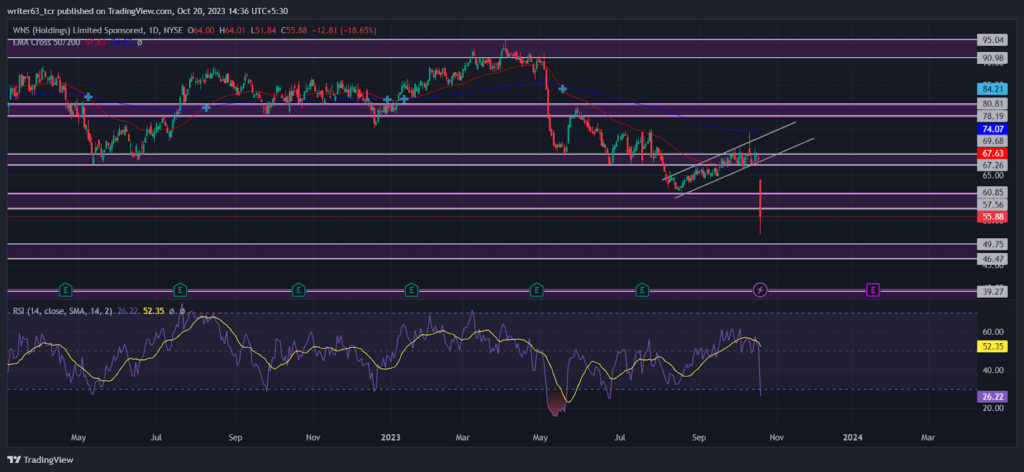Screen dimensions: 1024x472
Task: Click the 67.26 price level label
Action: [991, 166]
